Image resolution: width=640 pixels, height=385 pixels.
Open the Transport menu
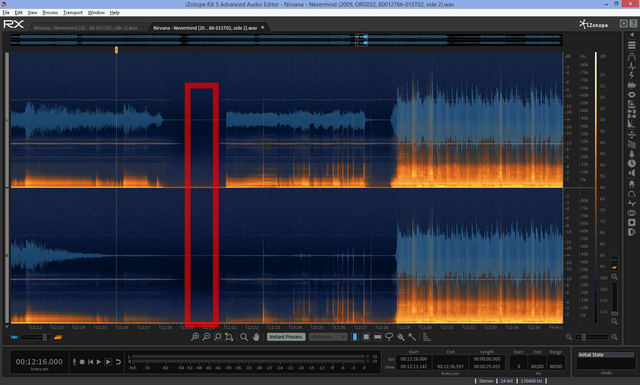tap(73, 13)
